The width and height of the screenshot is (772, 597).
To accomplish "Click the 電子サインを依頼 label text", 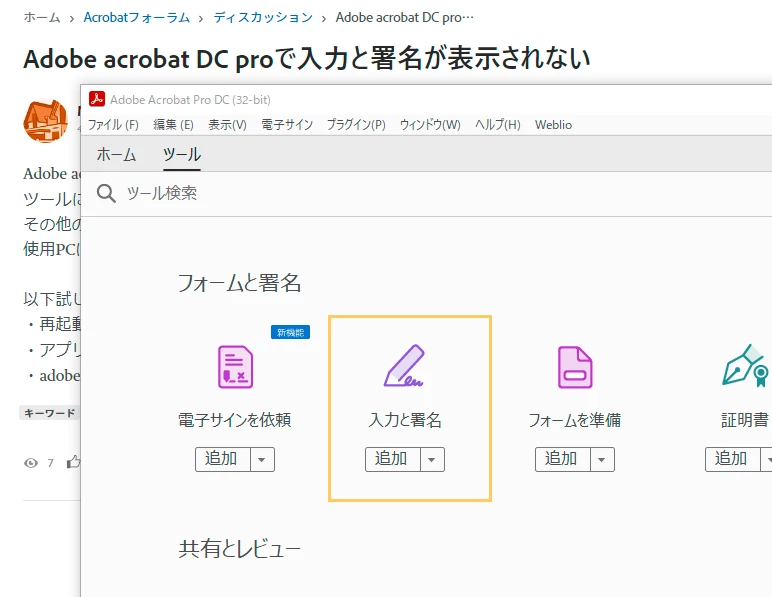I will click(x=235, y=420).
